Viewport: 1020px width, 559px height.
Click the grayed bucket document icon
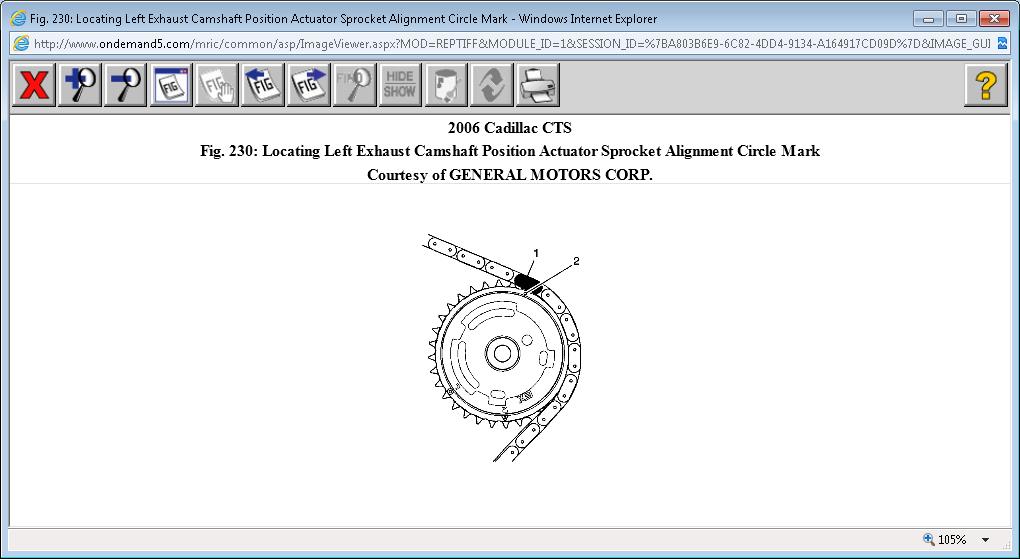click(446, 85)
